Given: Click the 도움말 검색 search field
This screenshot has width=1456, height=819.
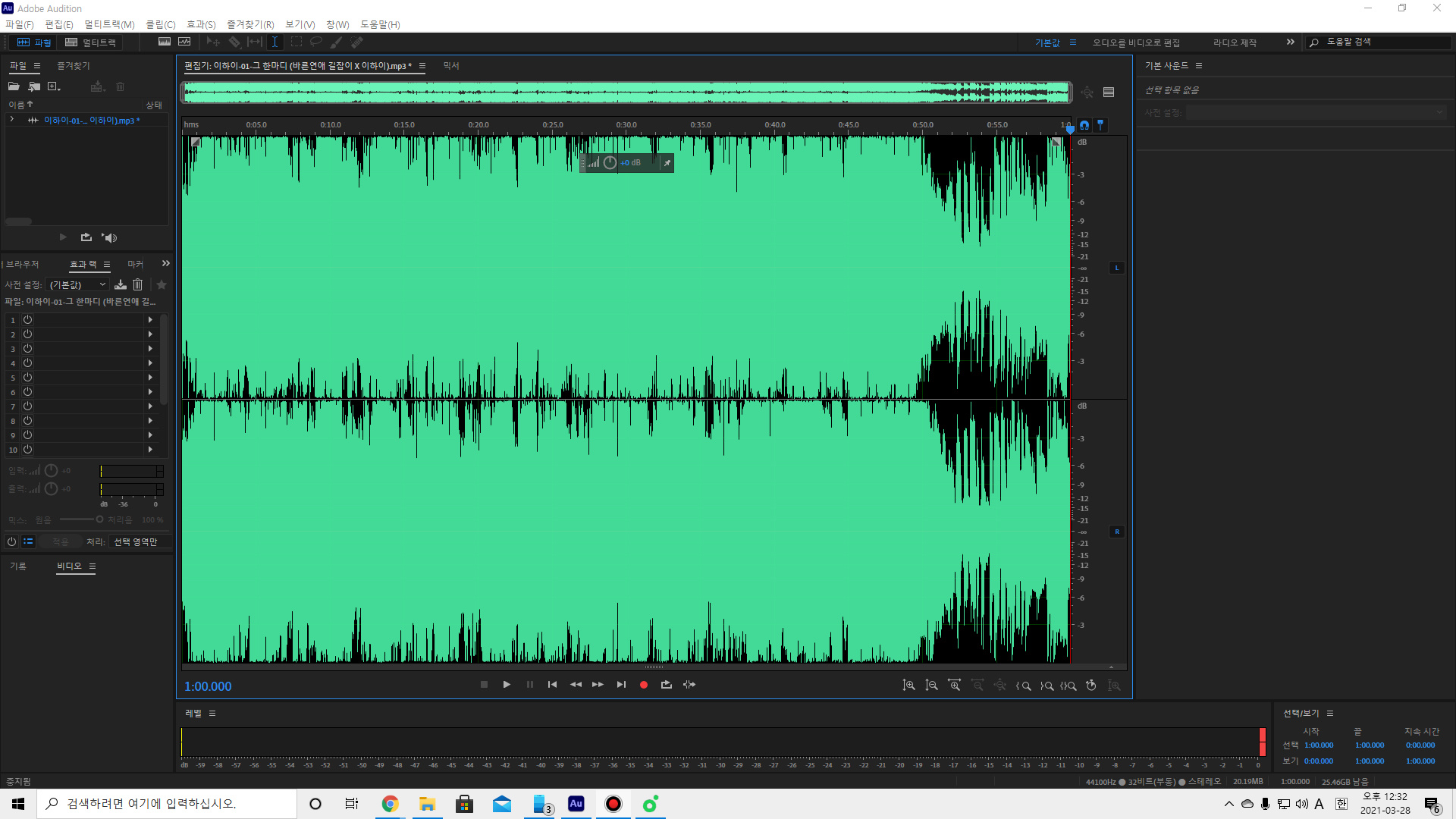Looking at the screenshot, I should coord(1380,42).
